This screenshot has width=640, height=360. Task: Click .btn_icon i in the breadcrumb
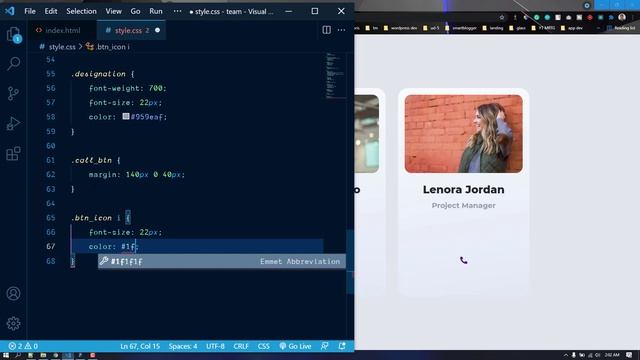(113, 47)
